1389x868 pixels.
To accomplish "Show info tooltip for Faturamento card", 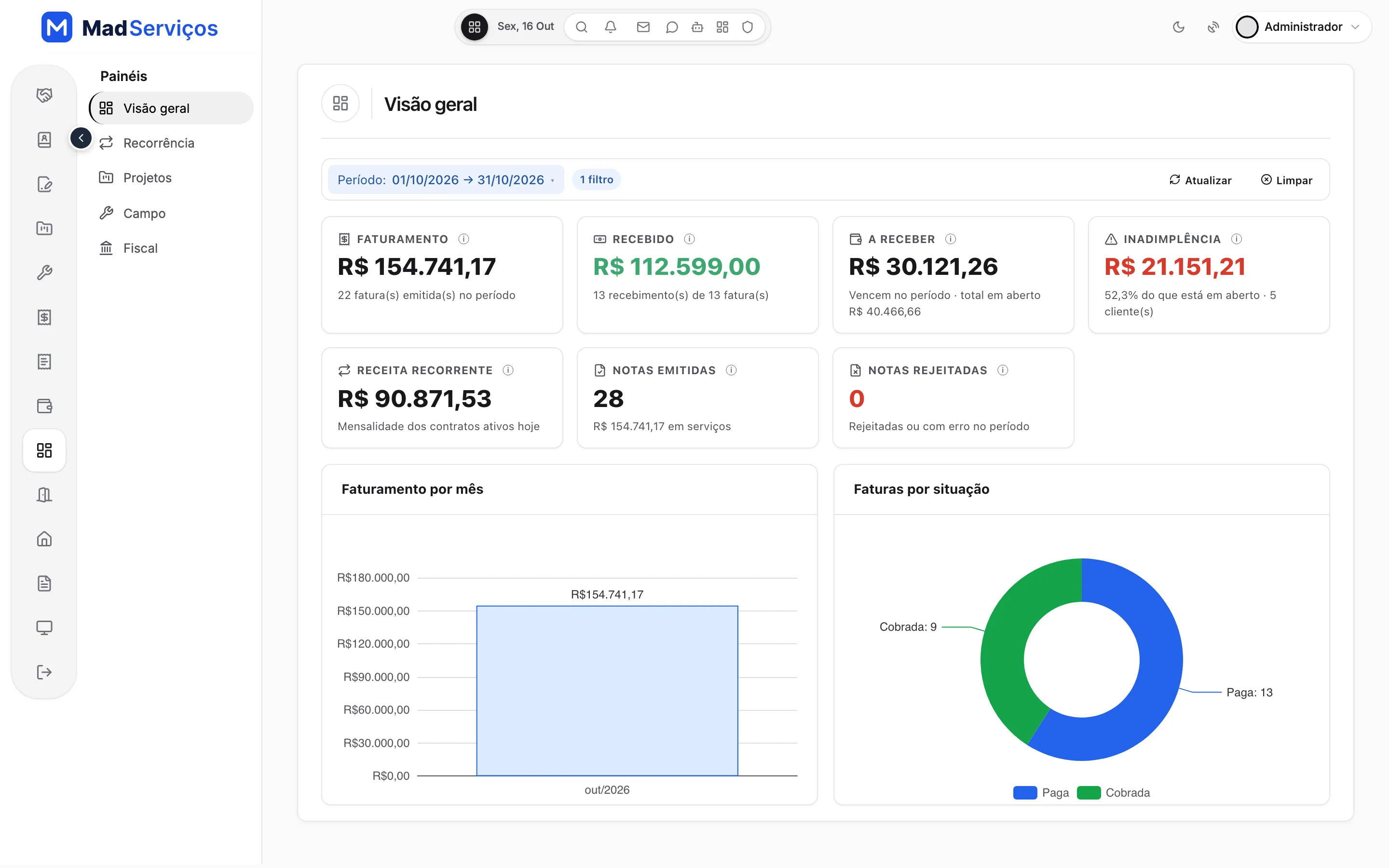I will (464, 239).
